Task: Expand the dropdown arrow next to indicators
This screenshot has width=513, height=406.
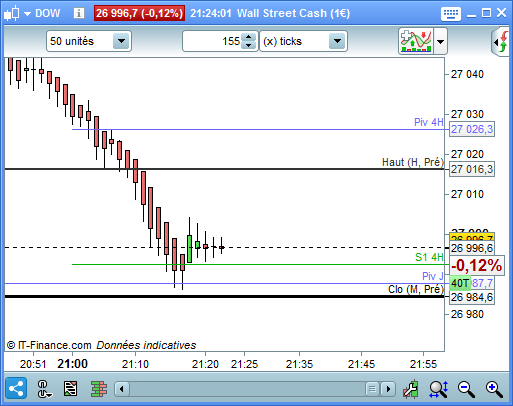Action: pos(440,42)
